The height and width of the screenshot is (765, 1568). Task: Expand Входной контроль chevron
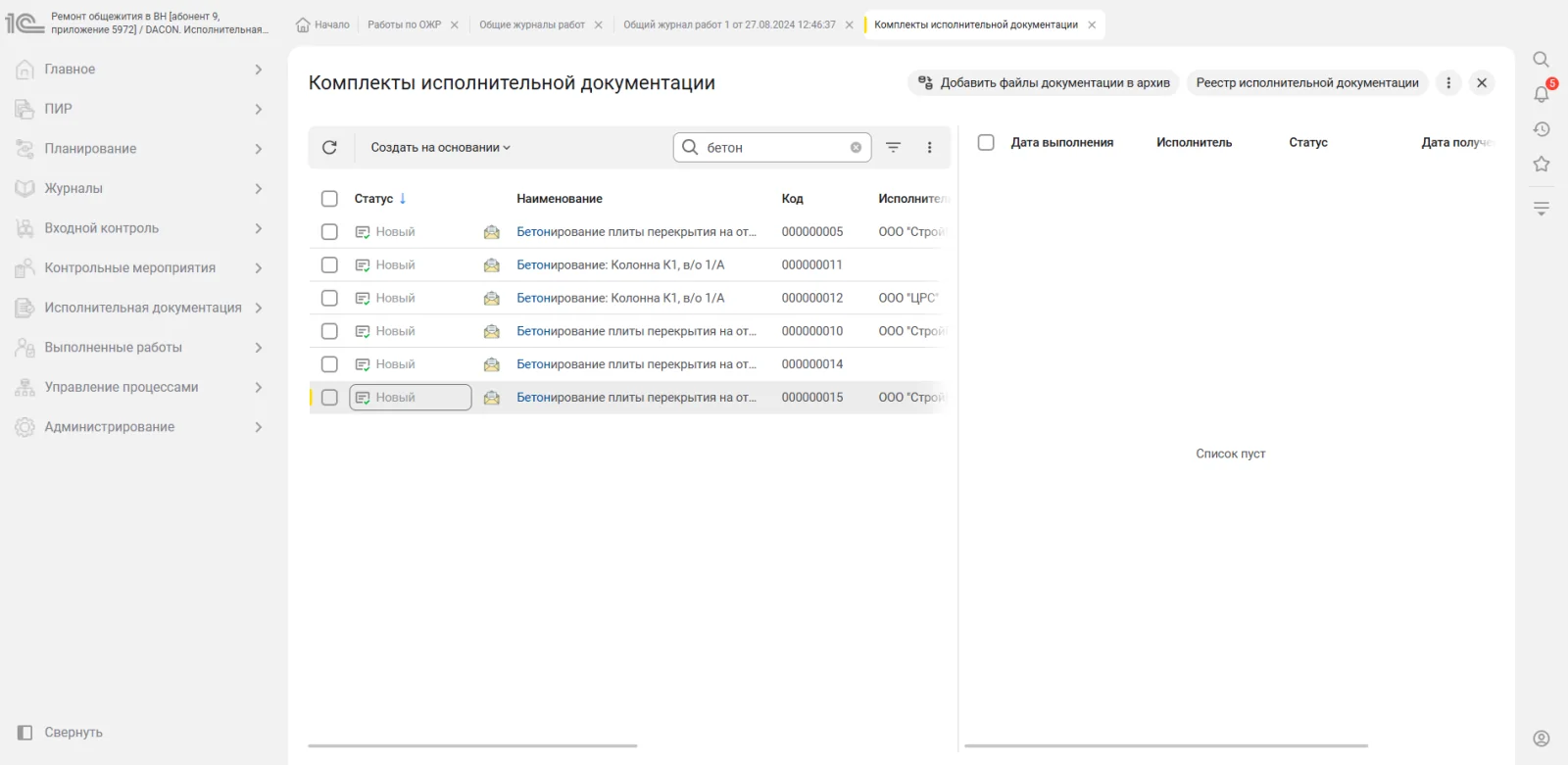(259, 228)
